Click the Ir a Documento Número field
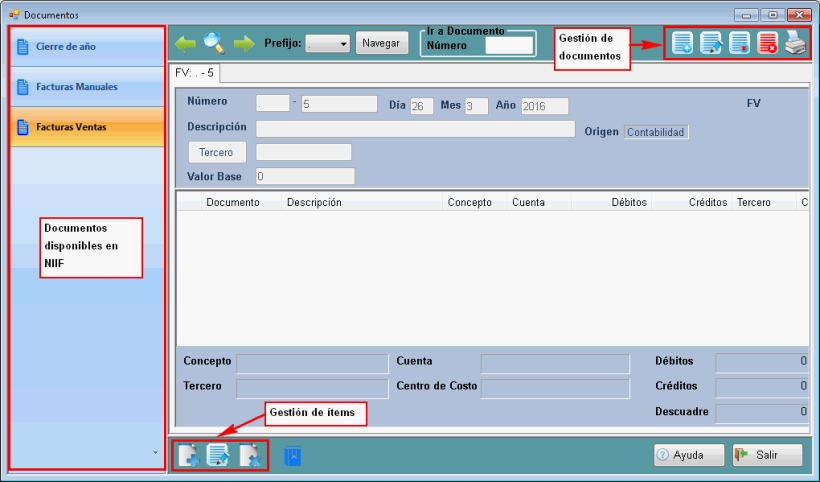820x482 pixels. (508, 45)
